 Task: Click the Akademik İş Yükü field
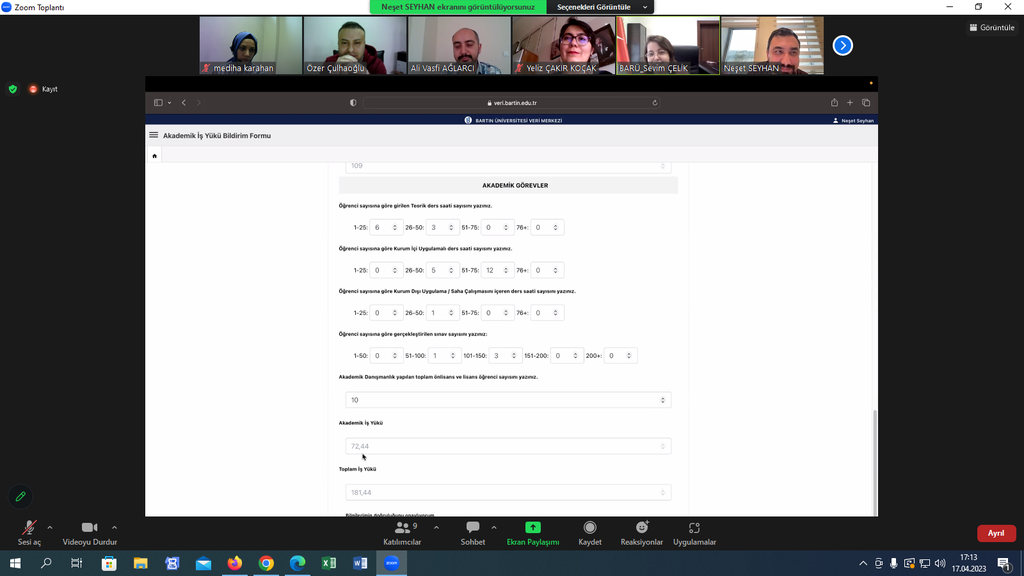tap(508, 446)
